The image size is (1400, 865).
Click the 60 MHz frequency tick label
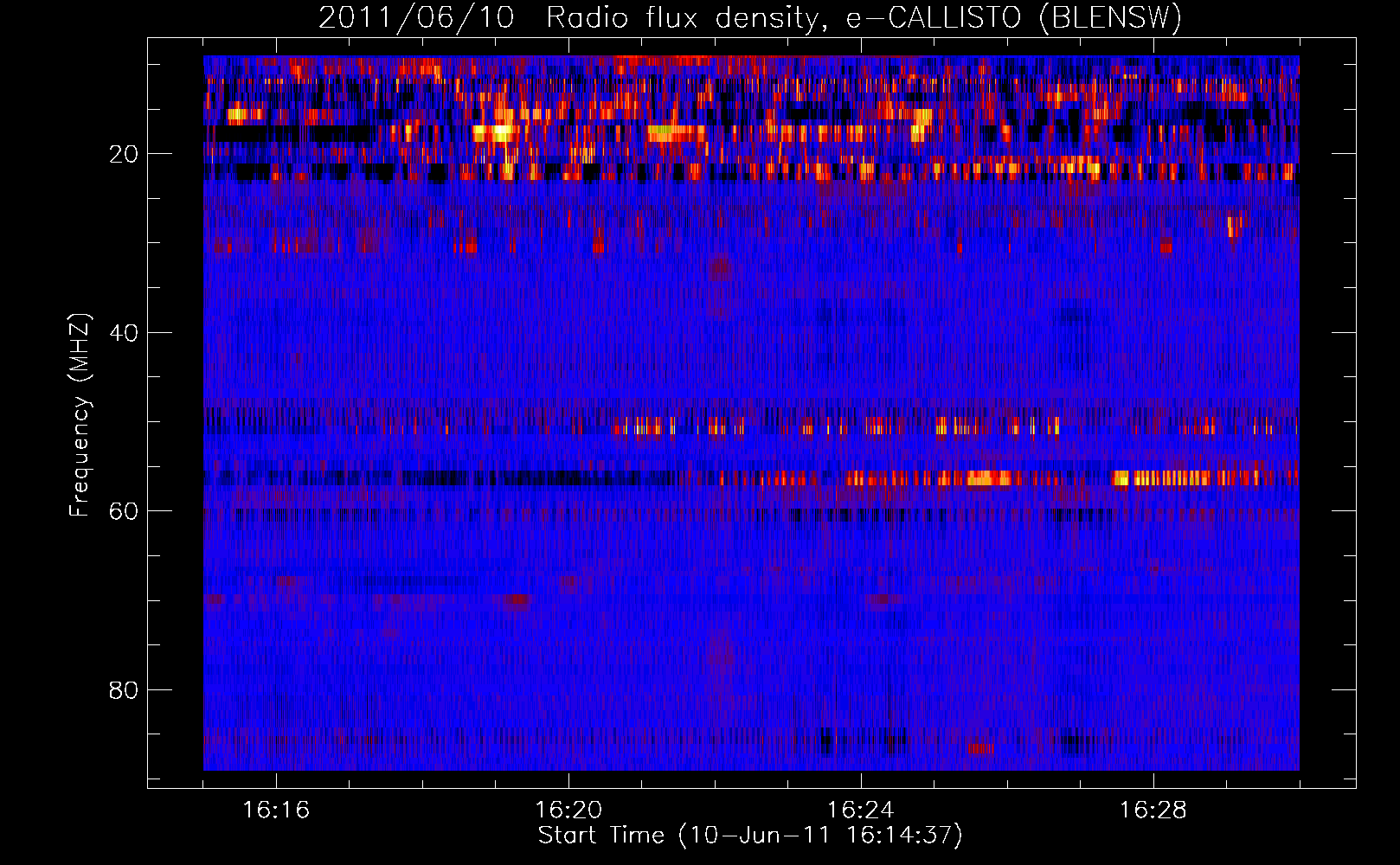pyautogui.click(x=125, y=511)
